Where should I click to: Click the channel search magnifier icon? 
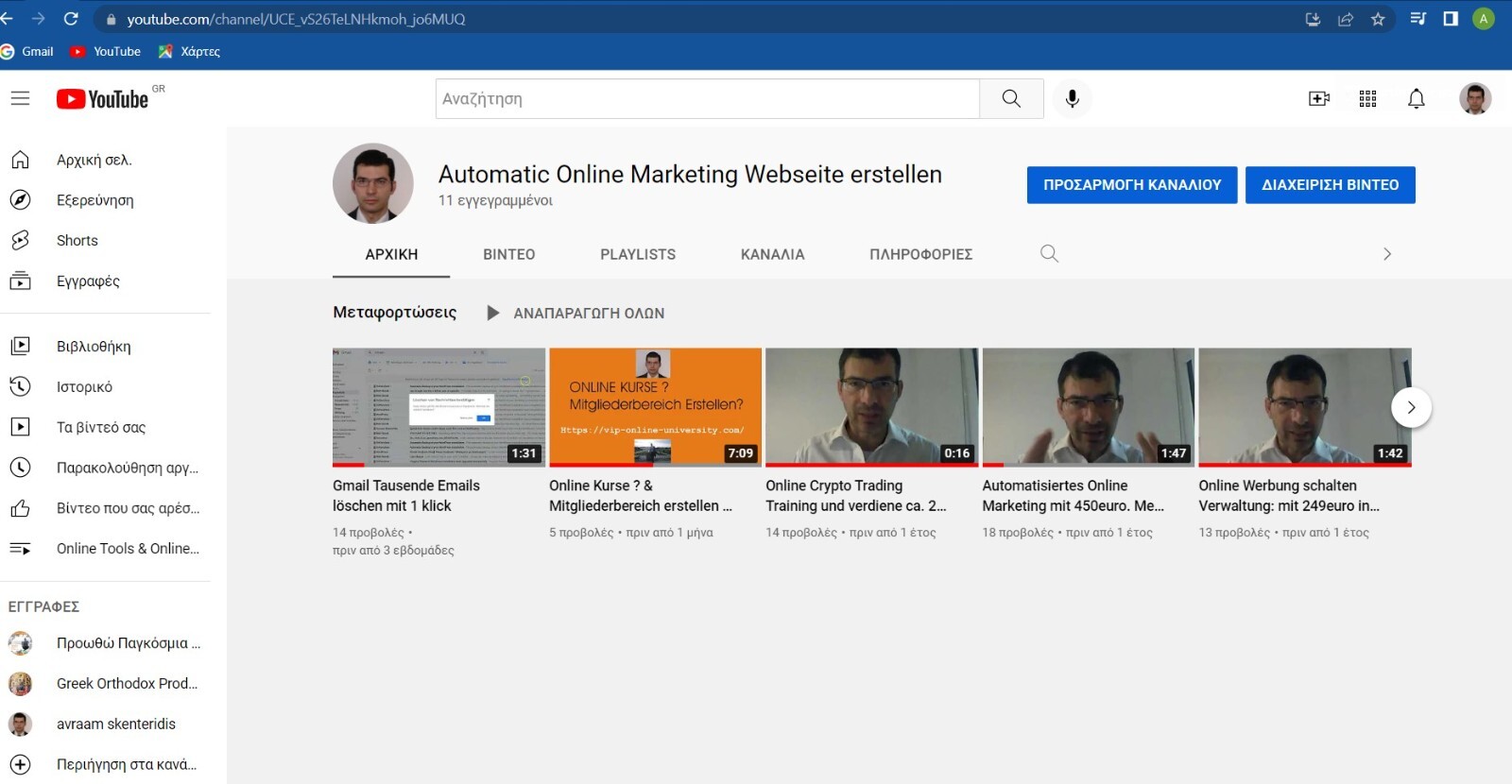(x=1049, y=253)
